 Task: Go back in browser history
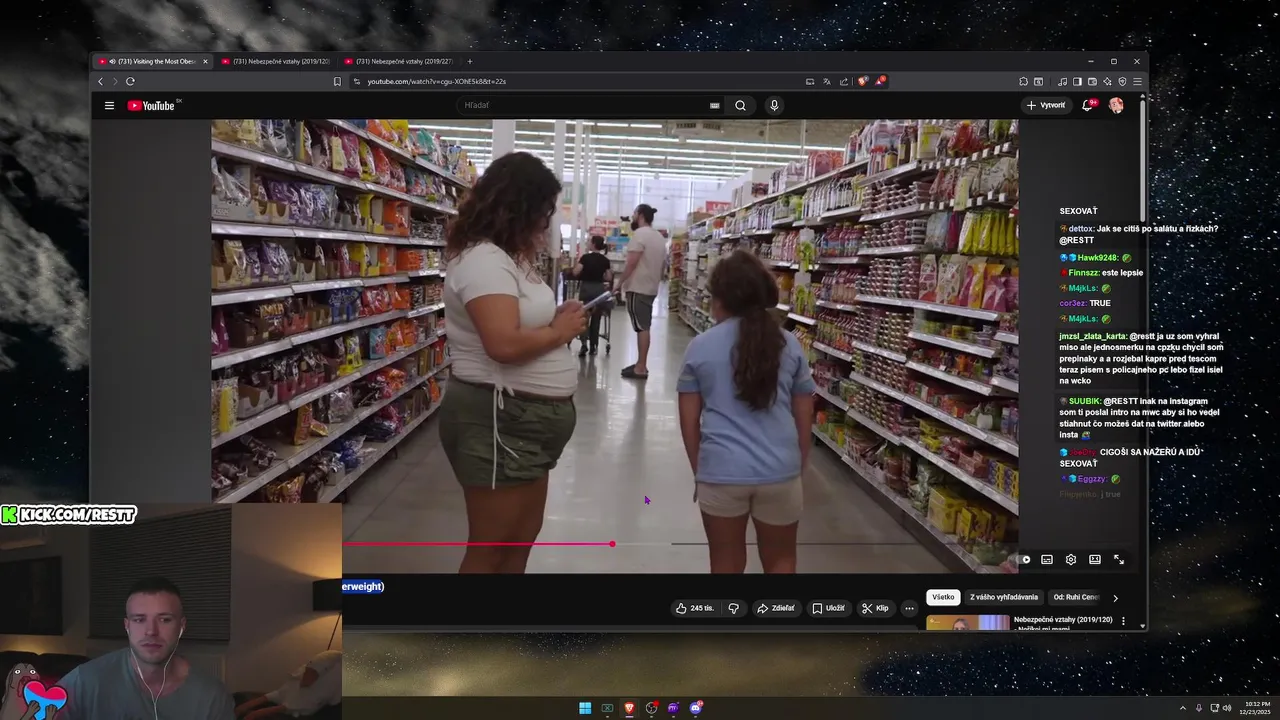100,81
